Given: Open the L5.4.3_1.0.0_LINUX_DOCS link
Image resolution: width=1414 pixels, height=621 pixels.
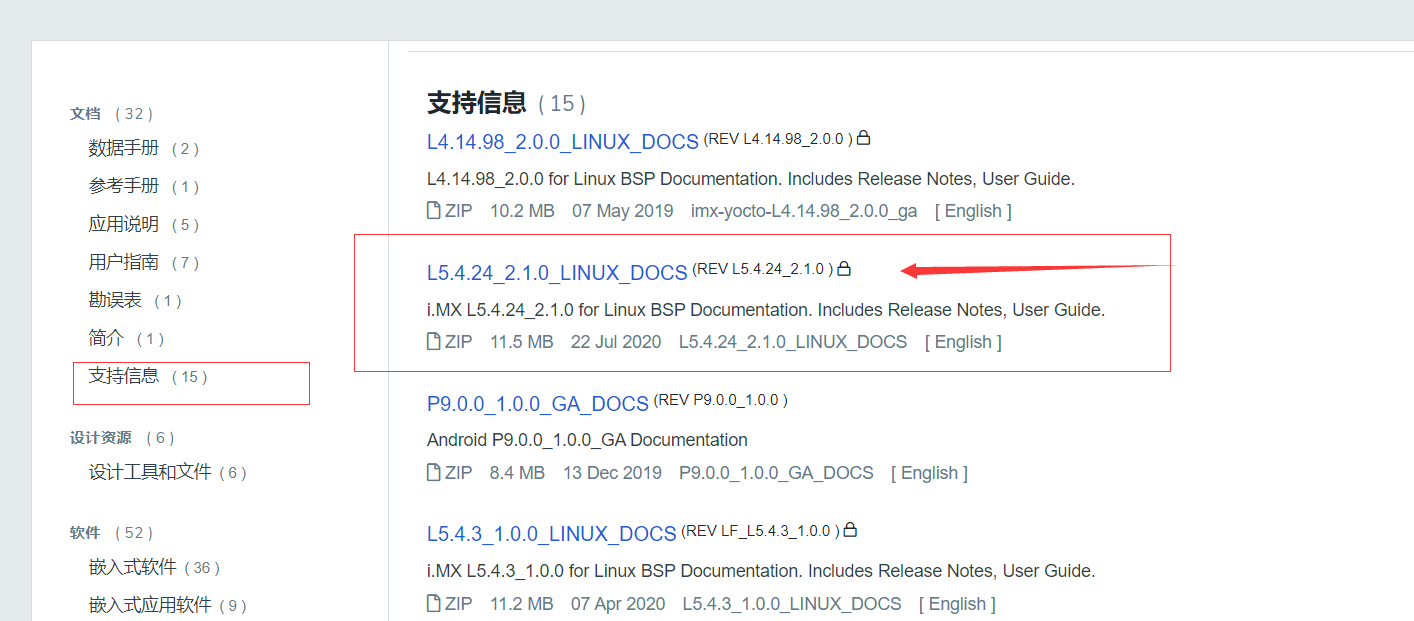Looking at the screenshot, I should click(550, 534).
